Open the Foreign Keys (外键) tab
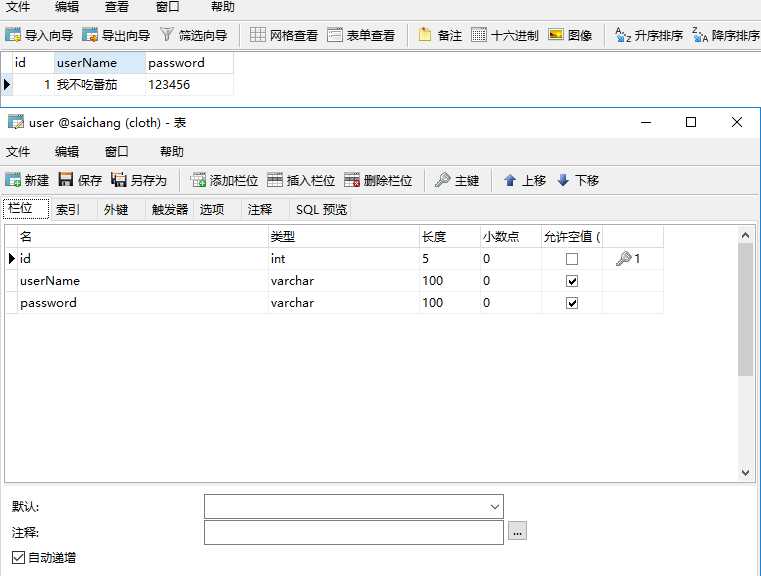The height and width of the screenshot is (576, 761). [x=116, y=209]
